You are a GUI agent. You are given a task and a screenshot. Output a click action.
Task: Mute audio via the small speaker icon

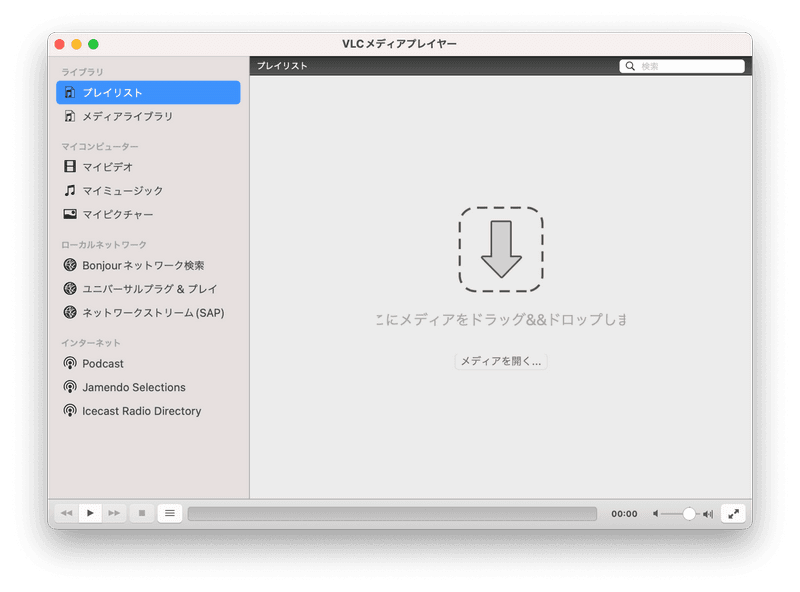[x=657, y=514]
